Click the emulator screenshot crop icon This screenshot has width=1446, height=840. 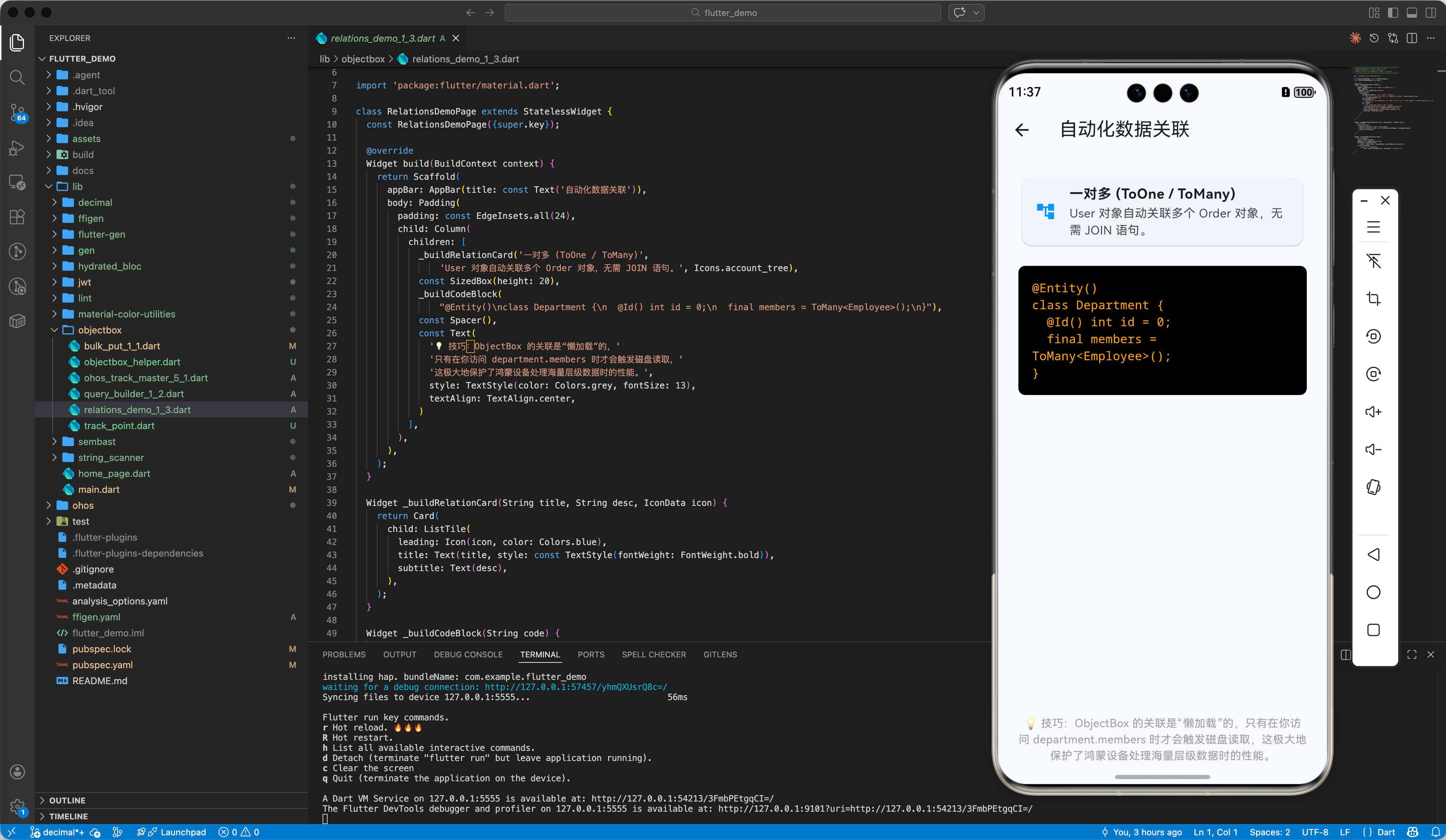(1373, 299)
